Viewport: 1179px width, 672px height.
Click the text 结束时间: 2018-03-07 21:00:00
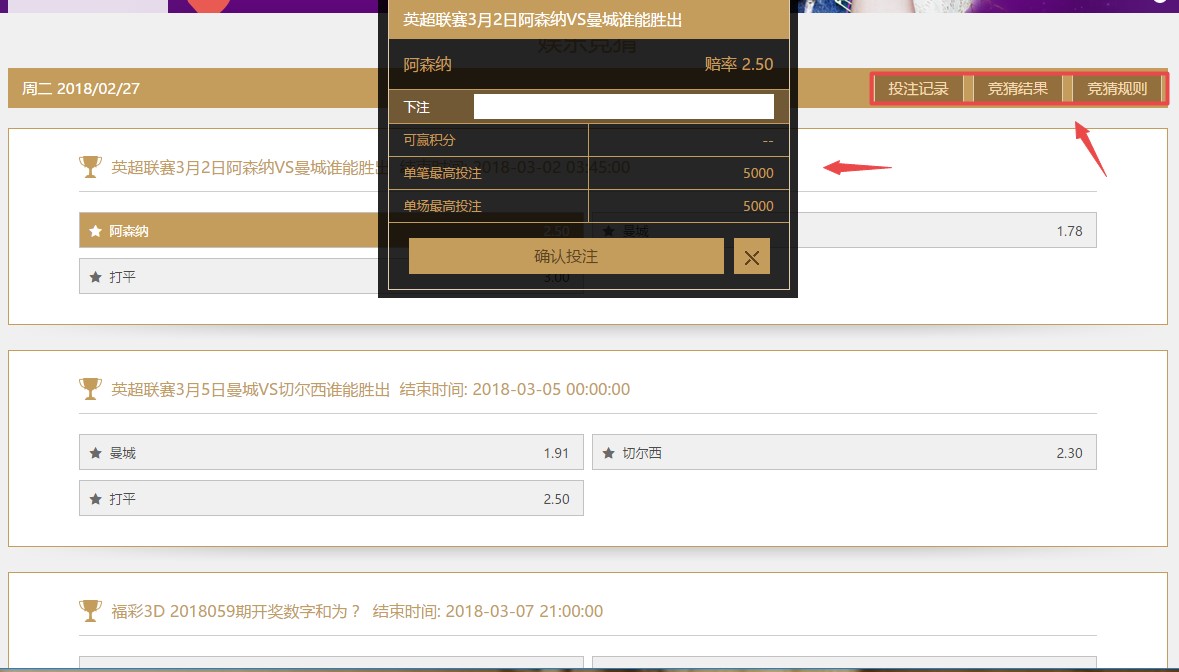488,611
